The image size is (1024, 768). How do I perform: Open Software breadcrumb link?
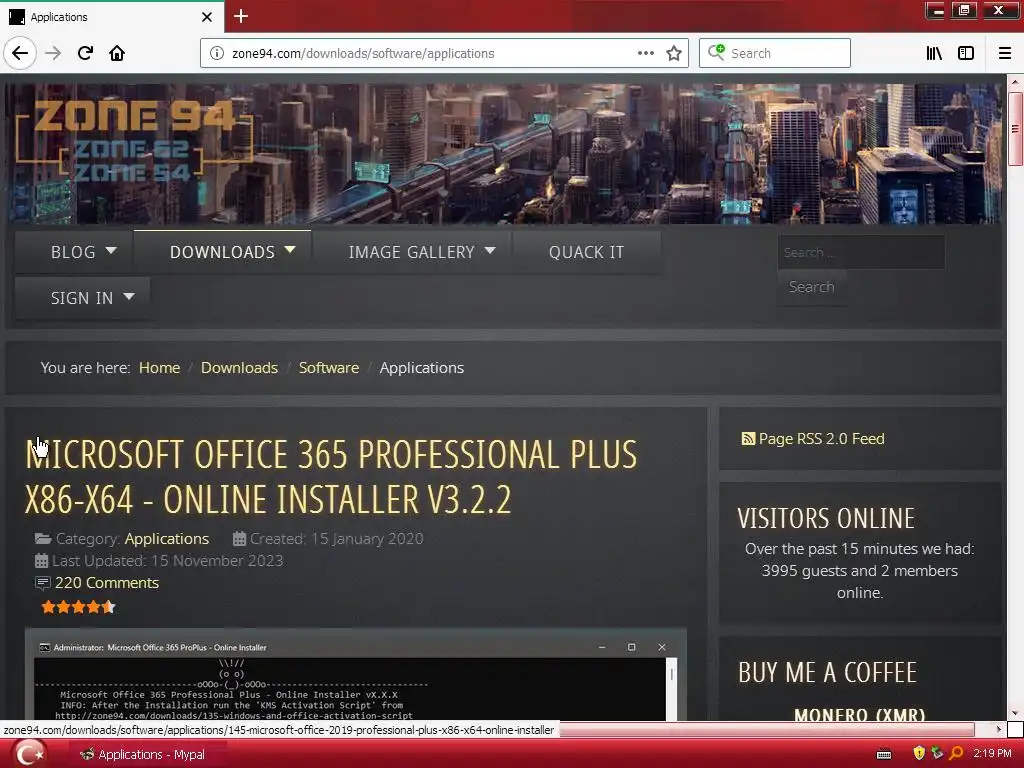pyautogui.click(x=328, y=368)
